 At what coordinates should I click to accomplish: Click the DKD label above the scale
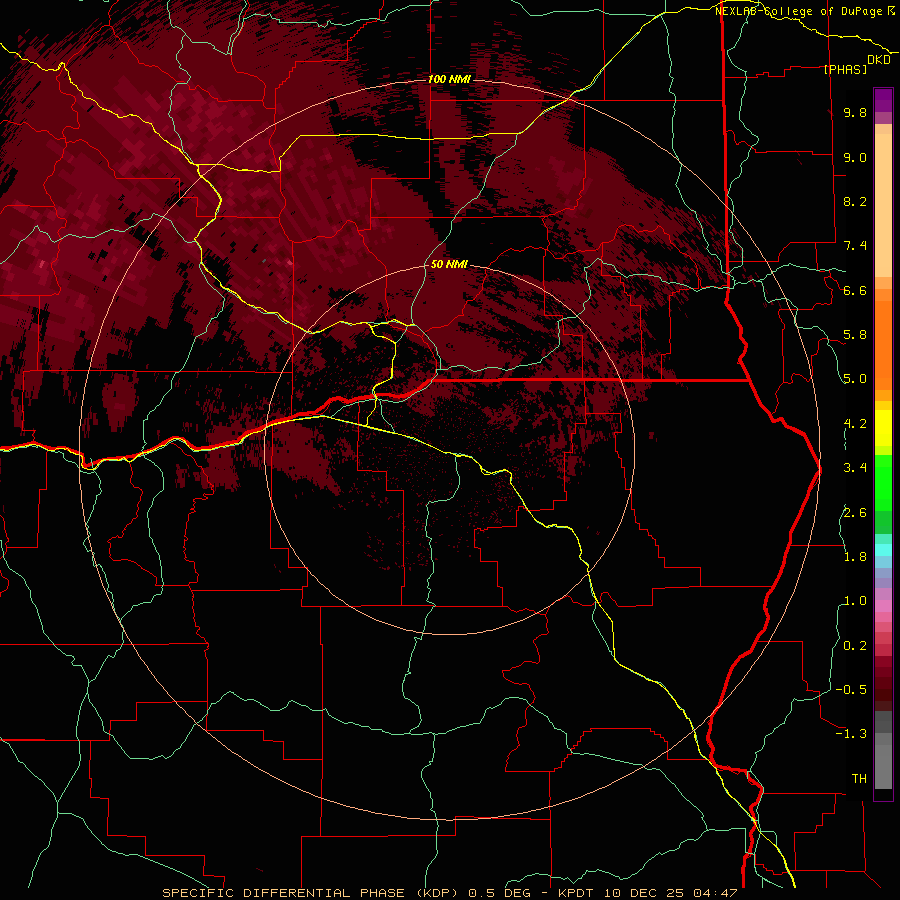878,60
